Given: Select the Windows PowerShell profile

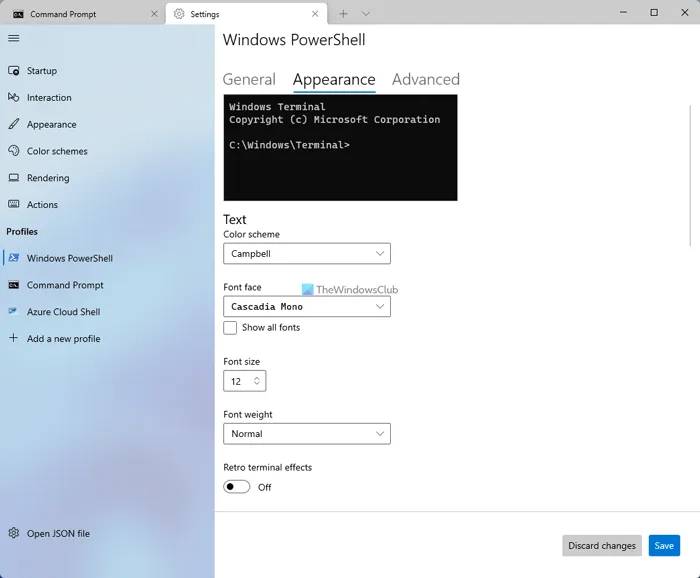Looking at the screenshot, I should coord(107,258).
